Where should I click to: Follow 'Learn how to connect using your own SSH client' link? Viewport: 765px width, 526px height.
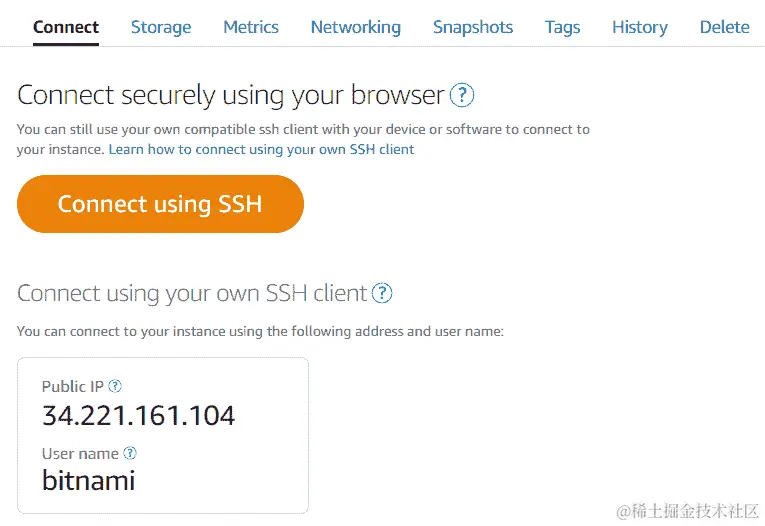(261, 149)
